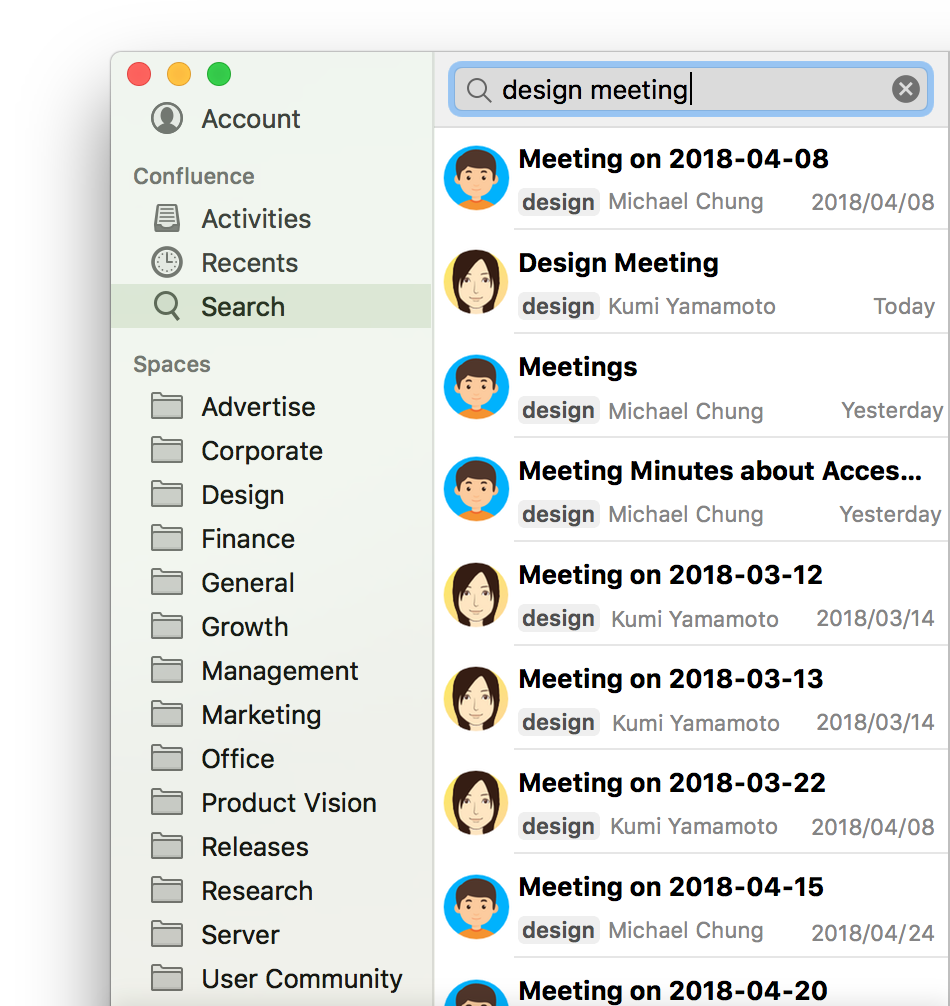The width and height of the screenshot is (950, 1006).
Task: Click the Recents clock icon
Action: coord(167,262)
